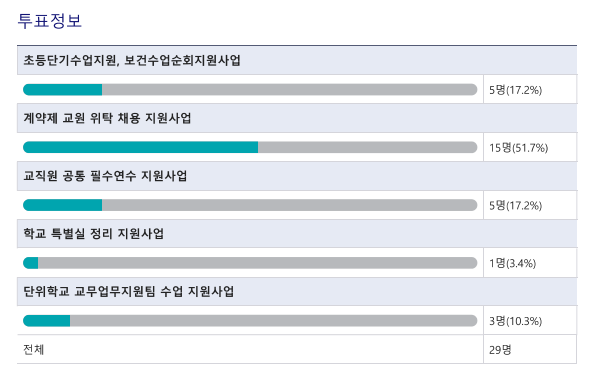Click the 3명(10.3%) vote count
This screenshot has width=591, height=379.
515,321
